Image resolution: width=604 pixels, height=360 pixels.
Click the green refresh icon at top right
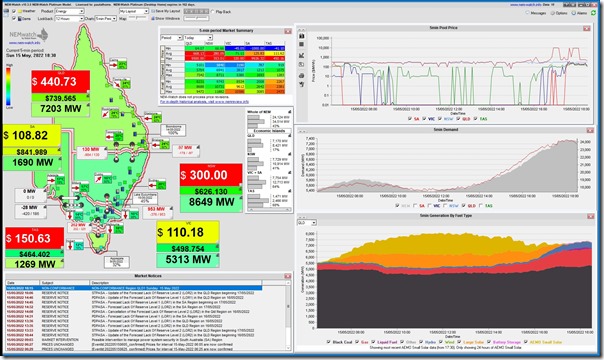(594, 13)
